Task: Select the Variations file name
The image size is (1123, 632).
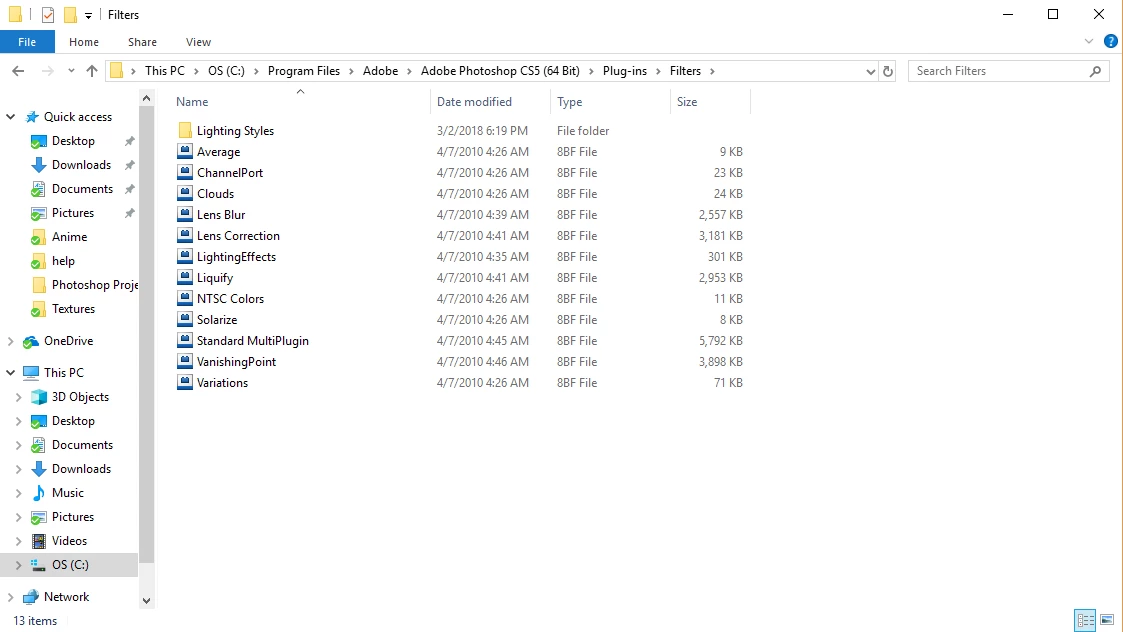Action: pyautogui.click(x=223, y=383)
